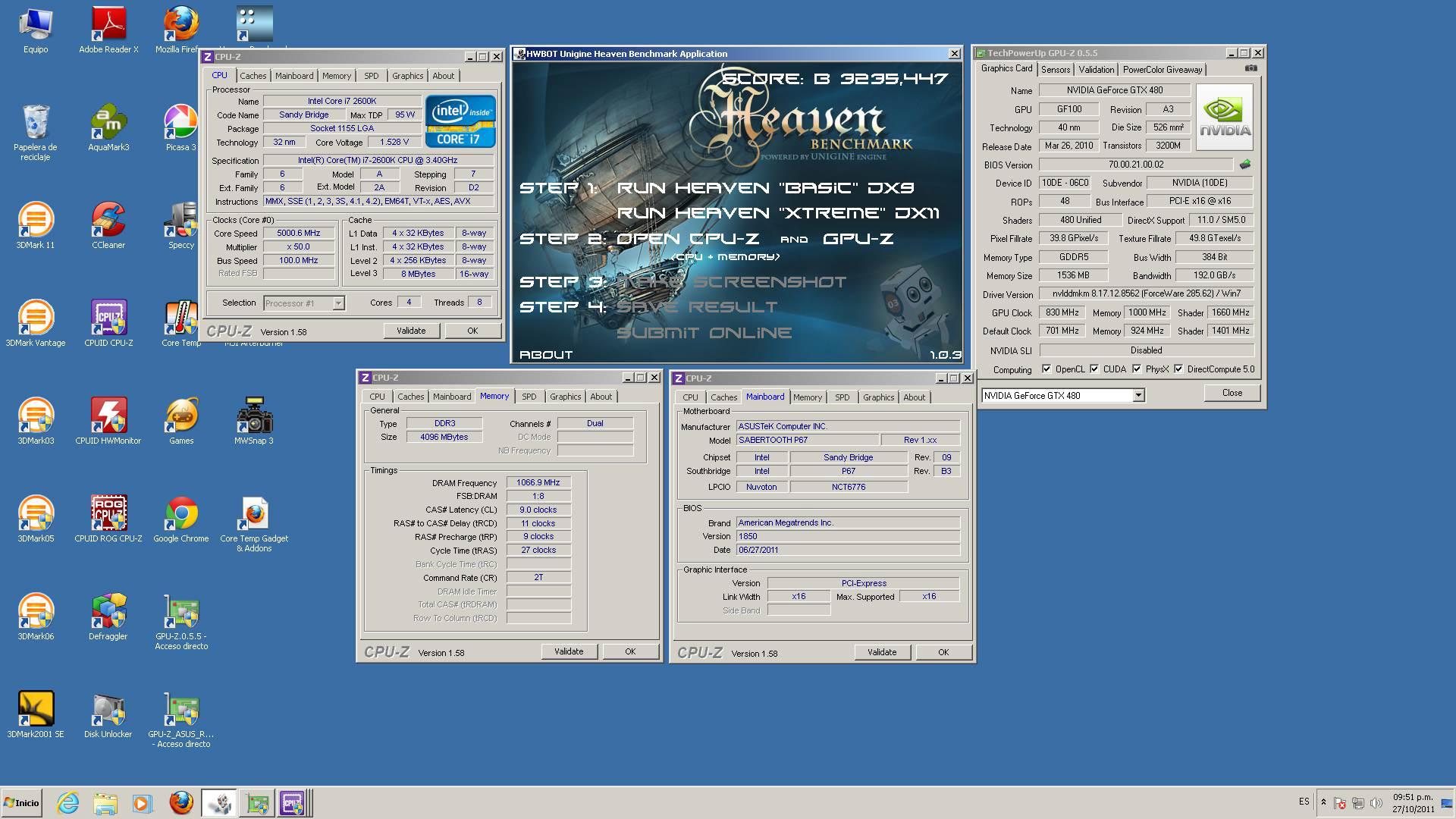Click the GPU-Z BIOS save chip icon

coord(1244,164)
